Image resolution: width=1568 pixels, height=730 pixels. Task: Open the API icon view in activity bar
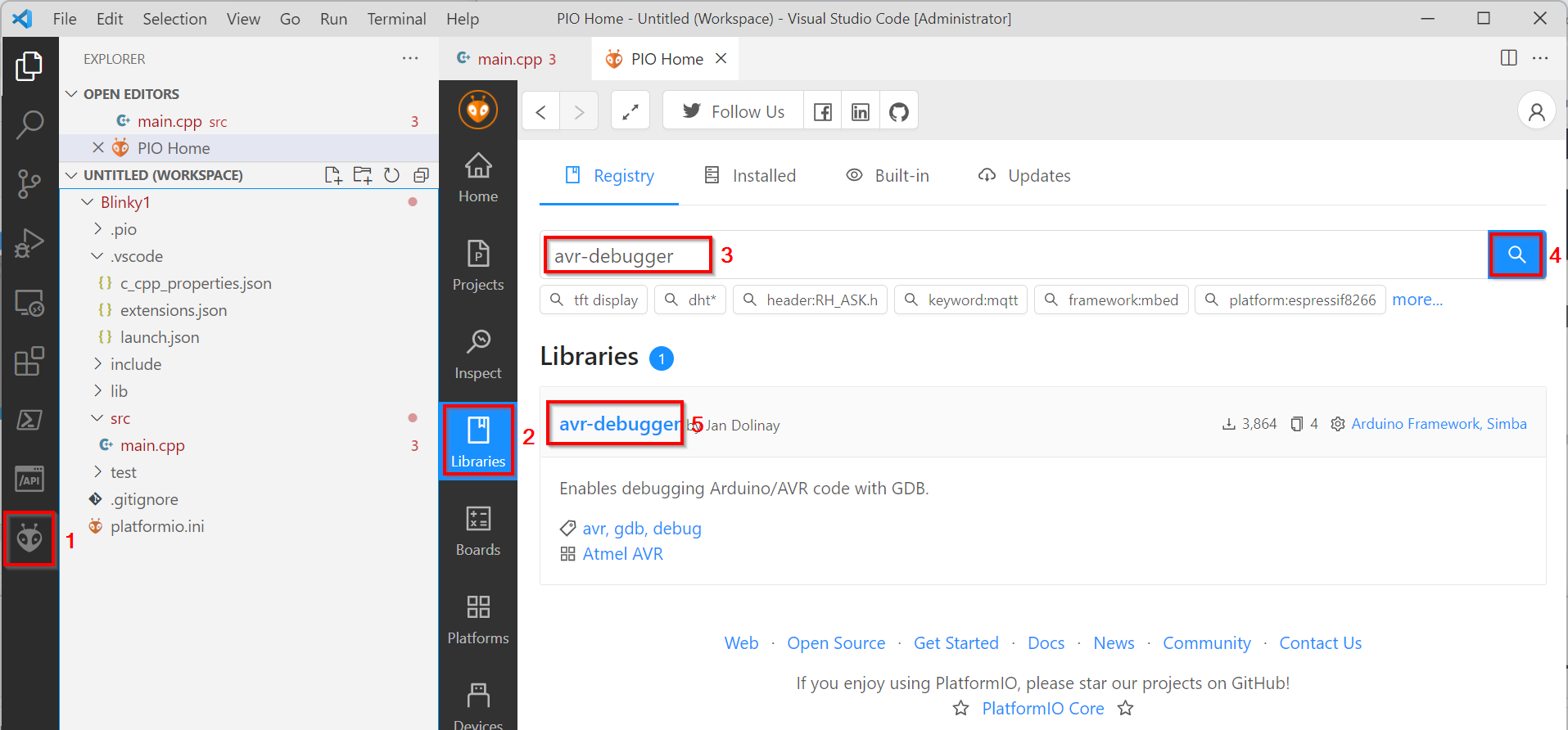tap(29, 479)
